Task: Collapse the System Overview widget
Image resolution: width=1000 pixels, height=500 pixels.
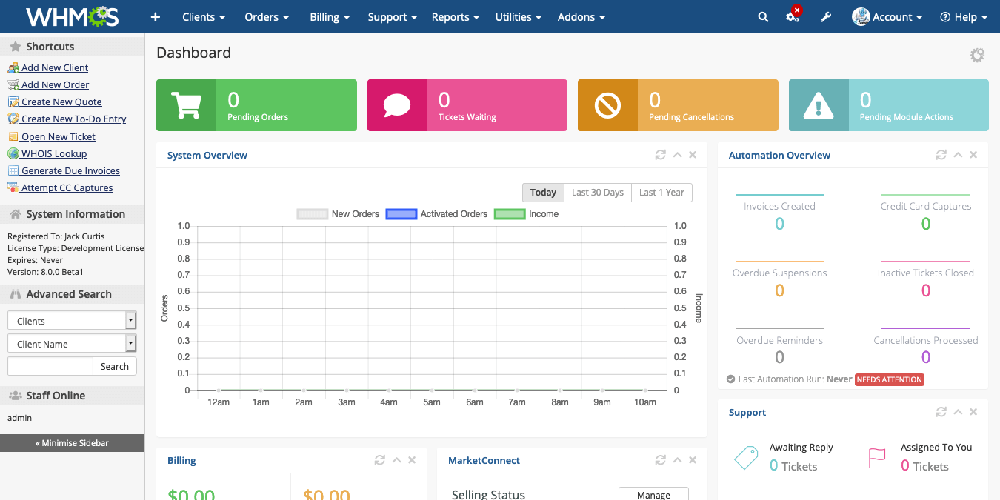Action: (677, 155)
